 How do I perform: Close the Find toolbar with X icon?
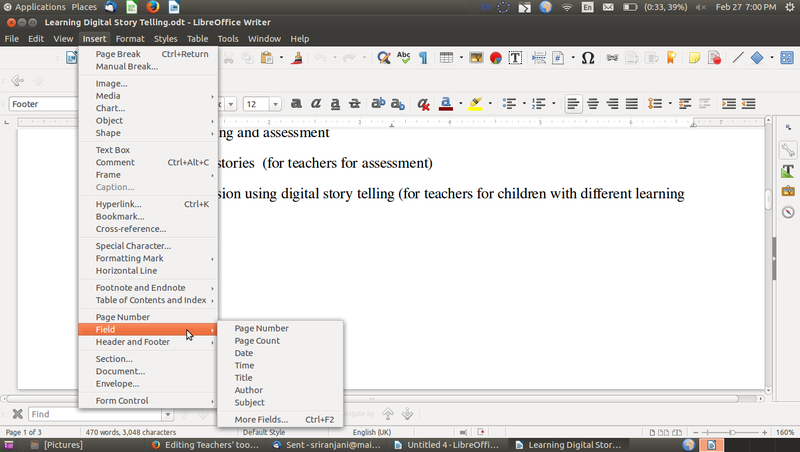pyautogui.click(x=17, y=414)
